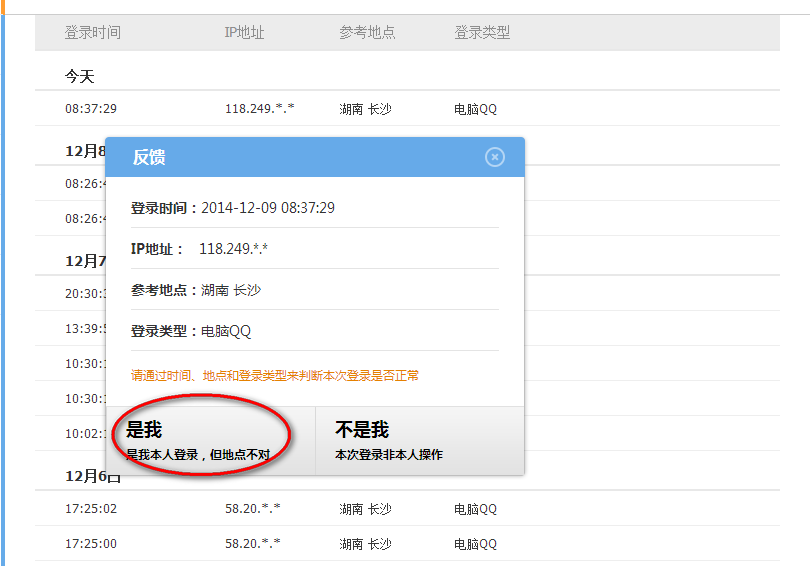Click the dialog's 2014-12-09 08:37:29 login time
810x566 pixels.
click(267, 208)
